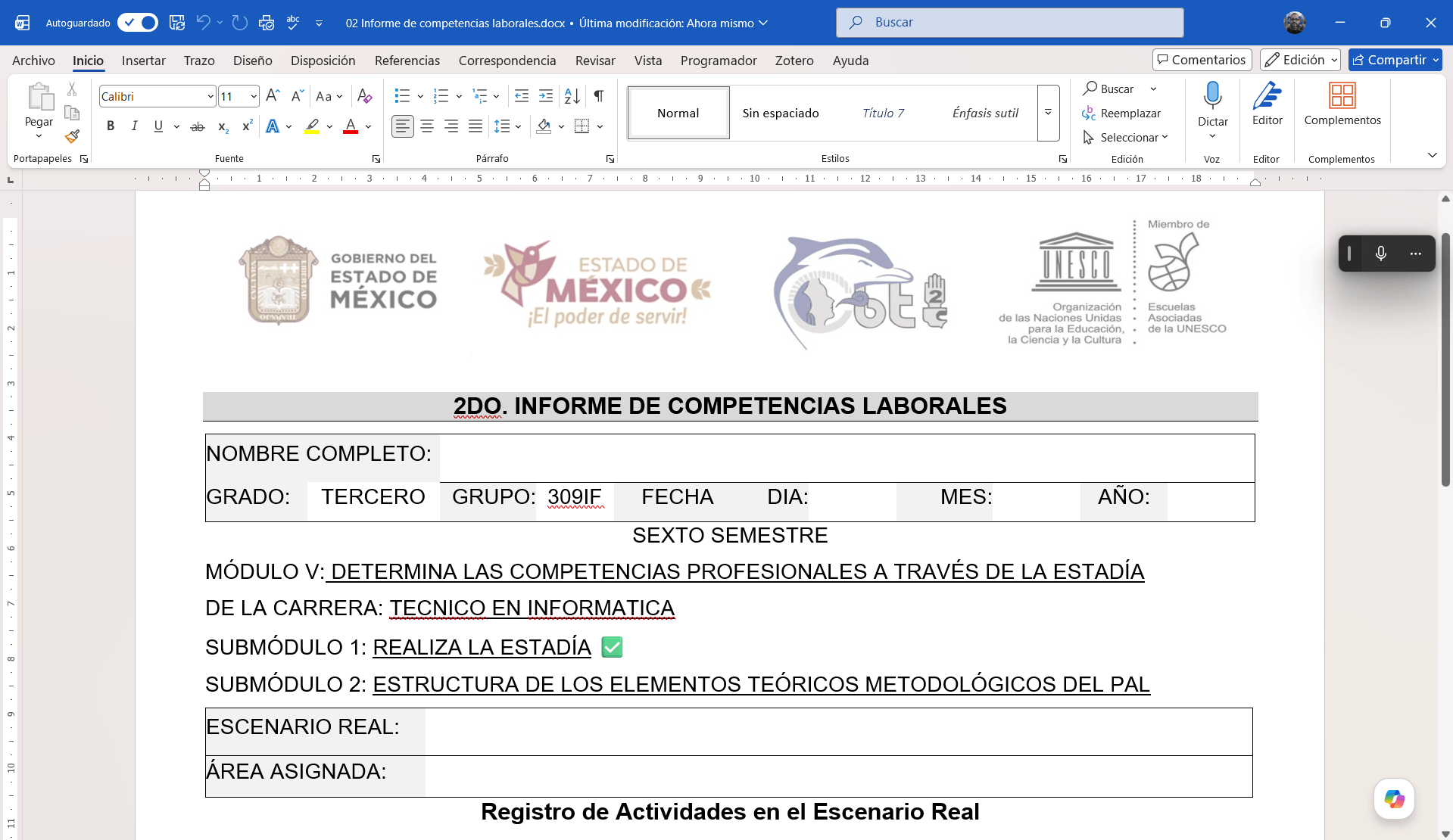The height and width of the screenshot is (840, 1453).
Task: Switch to the Zotero tab
Action: [794, 61]
